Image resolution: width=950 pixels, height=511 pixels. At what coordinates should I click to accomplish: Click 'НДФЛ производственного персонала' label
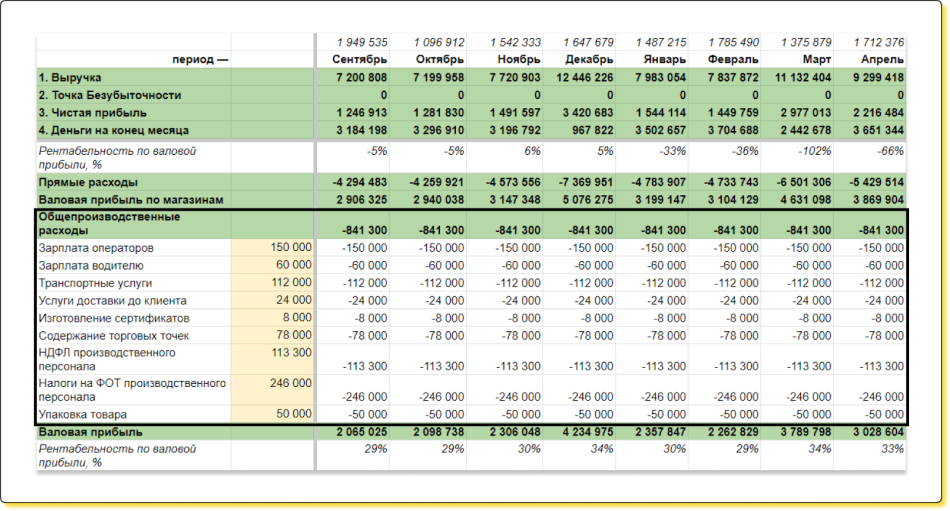pyautogui.click(x=107, y=359)
